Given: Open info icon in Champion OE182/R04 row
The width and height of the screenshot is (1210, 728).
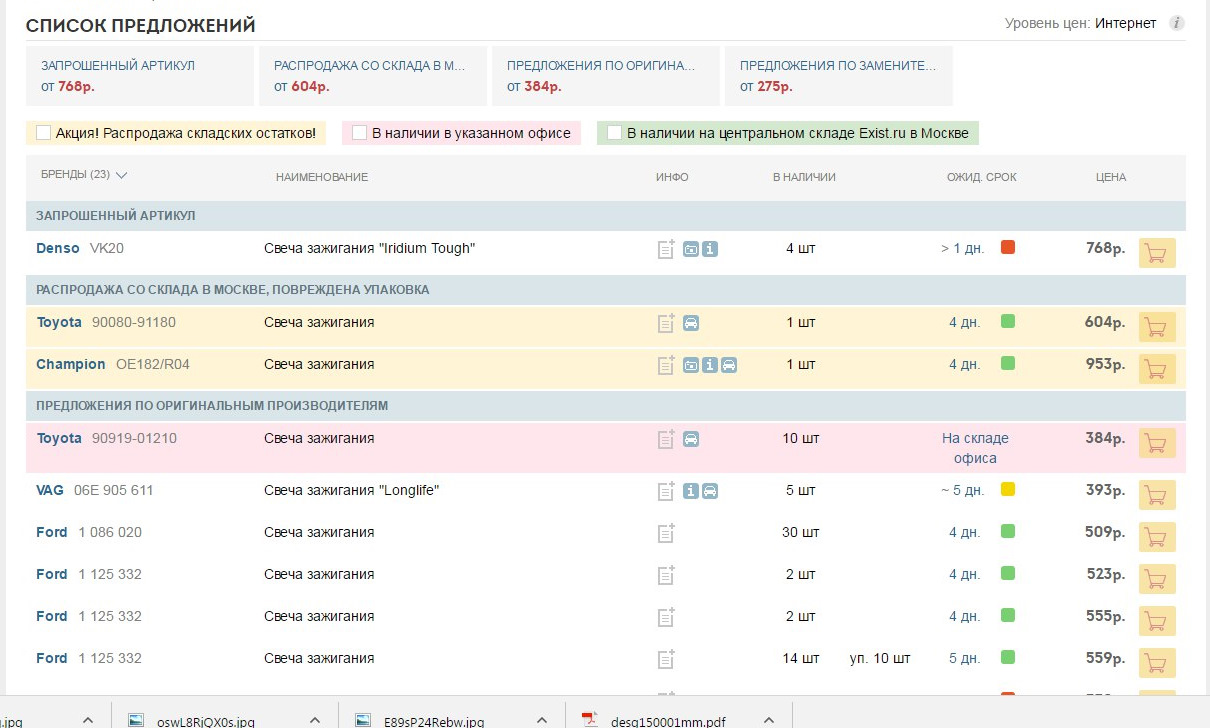Looking at the screenshot, I should (710, 365).
